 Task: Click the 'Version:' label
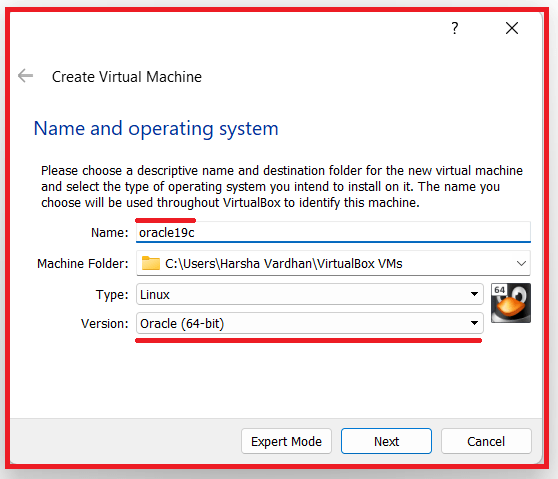[x=105, y=324]
